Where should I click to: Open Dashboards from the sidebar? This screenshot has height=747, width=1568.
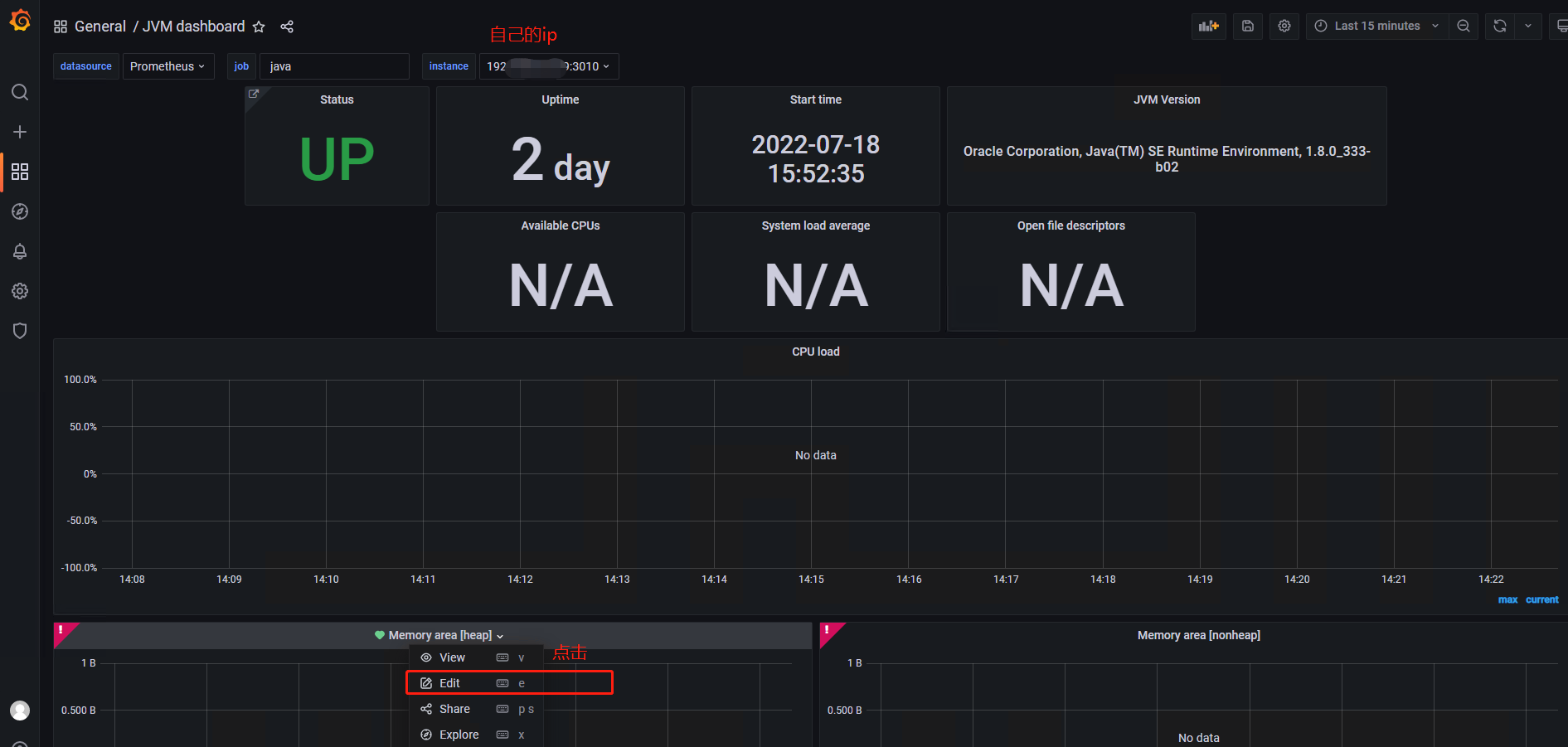(x=20, y=172)
